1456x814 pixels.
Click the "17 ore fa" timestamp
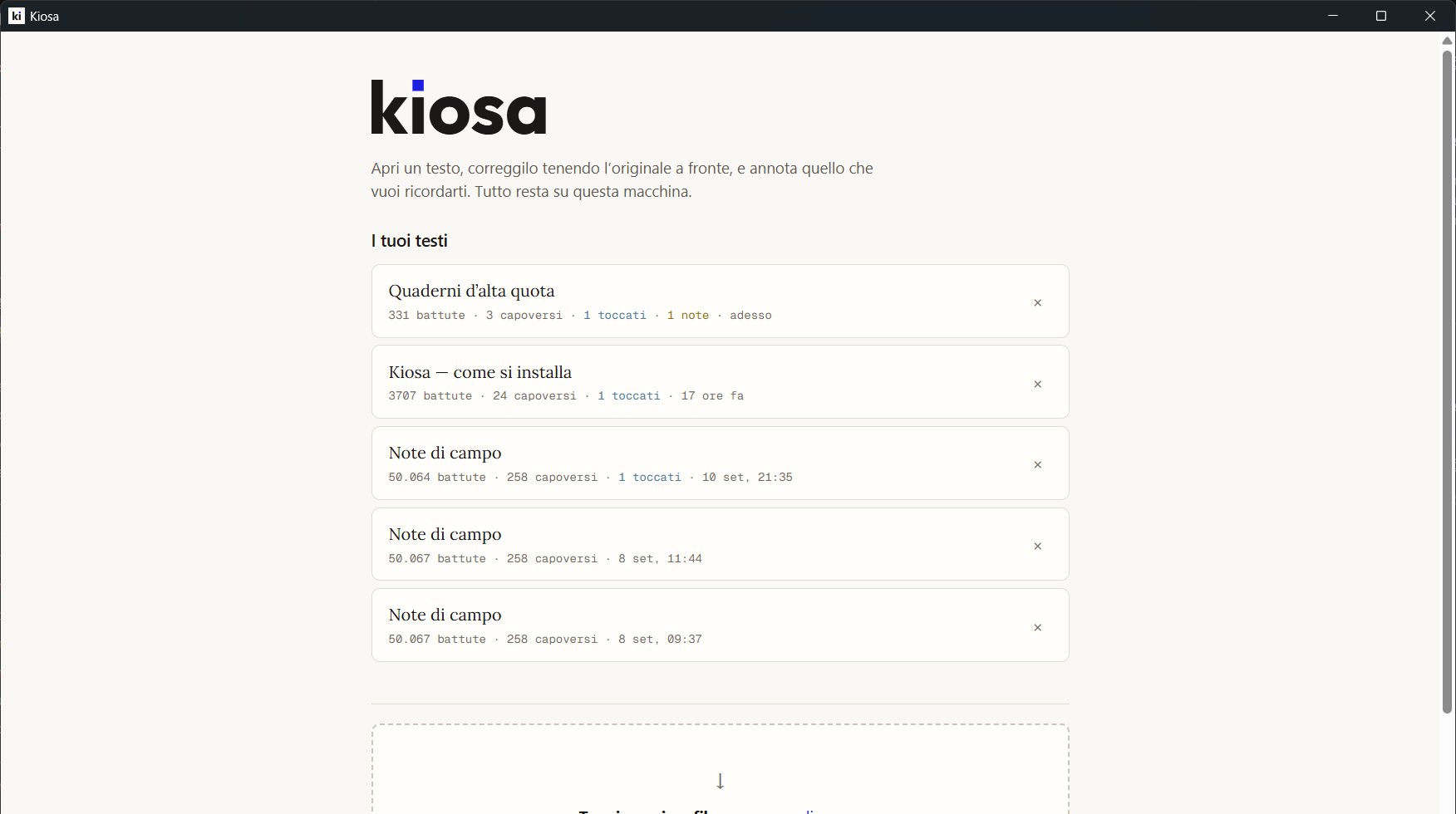click(x=713, y=396)
